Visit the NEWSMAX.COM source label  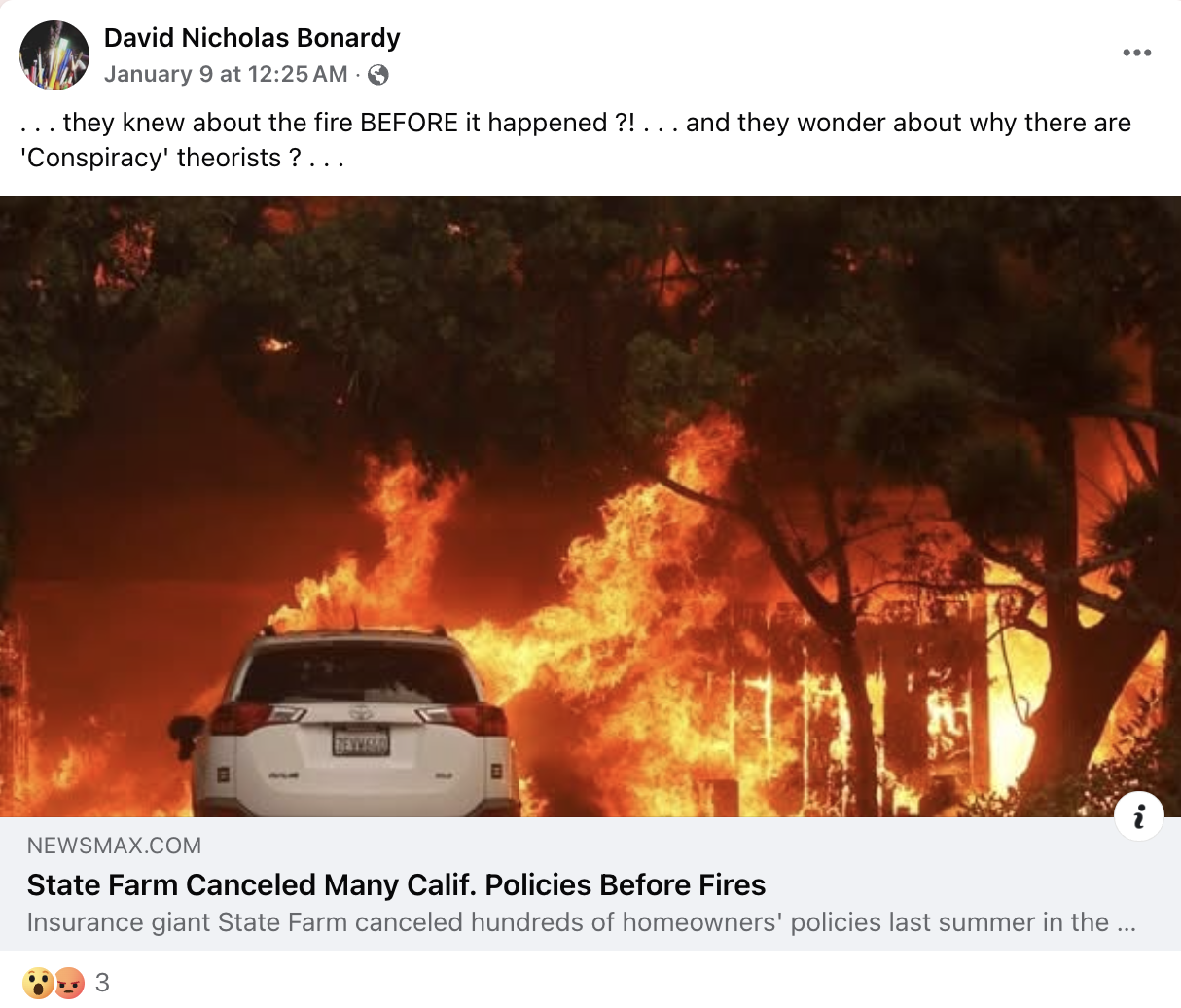click(x=115, y=846)
